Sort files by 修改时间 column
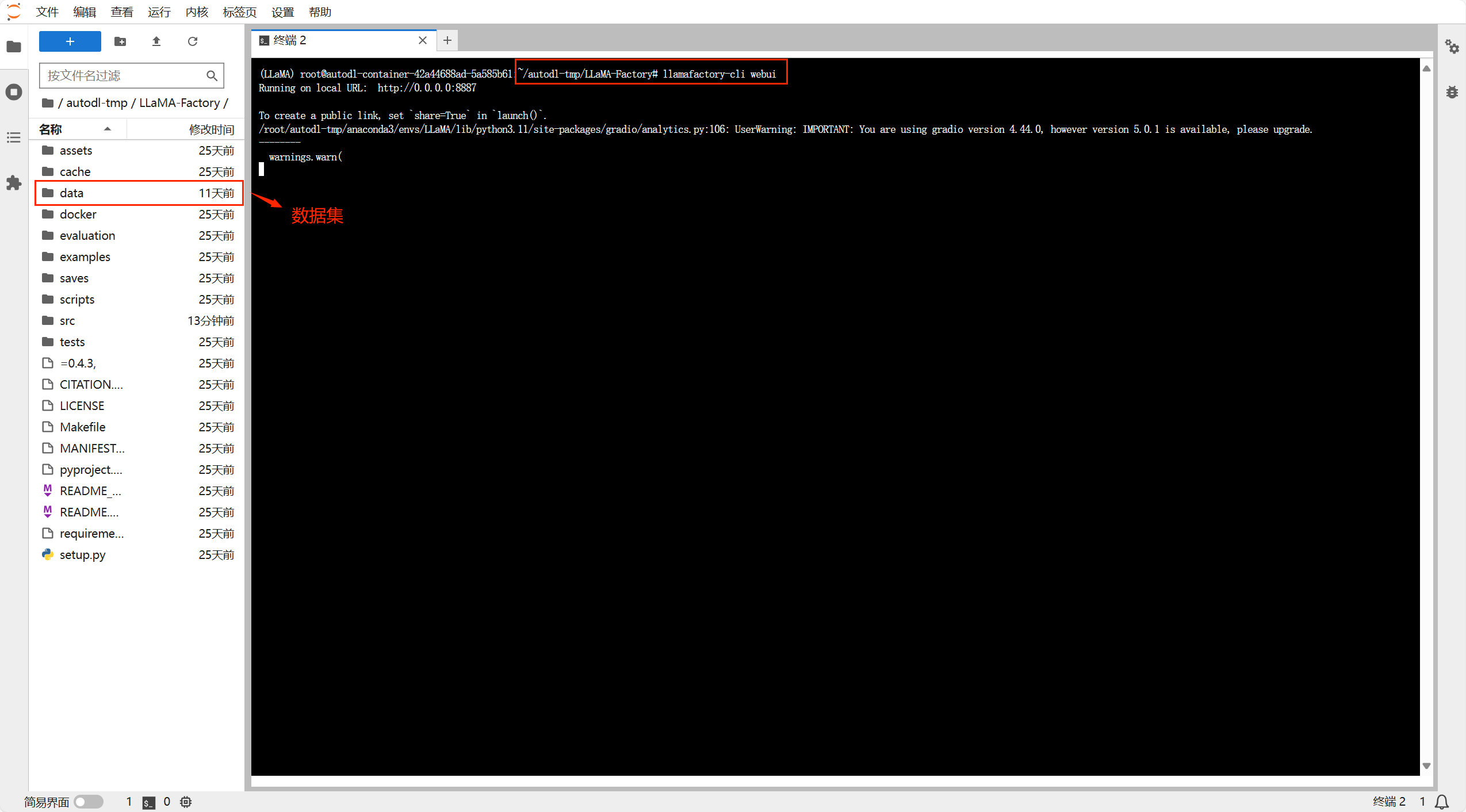This screenshot has height=812, width=1466. (210, 129)
